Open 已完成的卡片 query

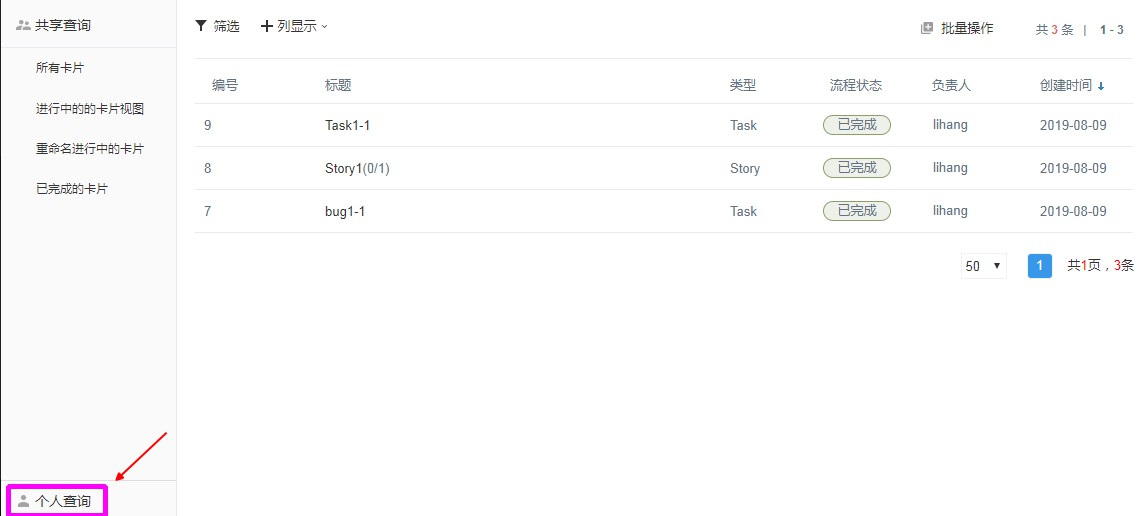72,189
